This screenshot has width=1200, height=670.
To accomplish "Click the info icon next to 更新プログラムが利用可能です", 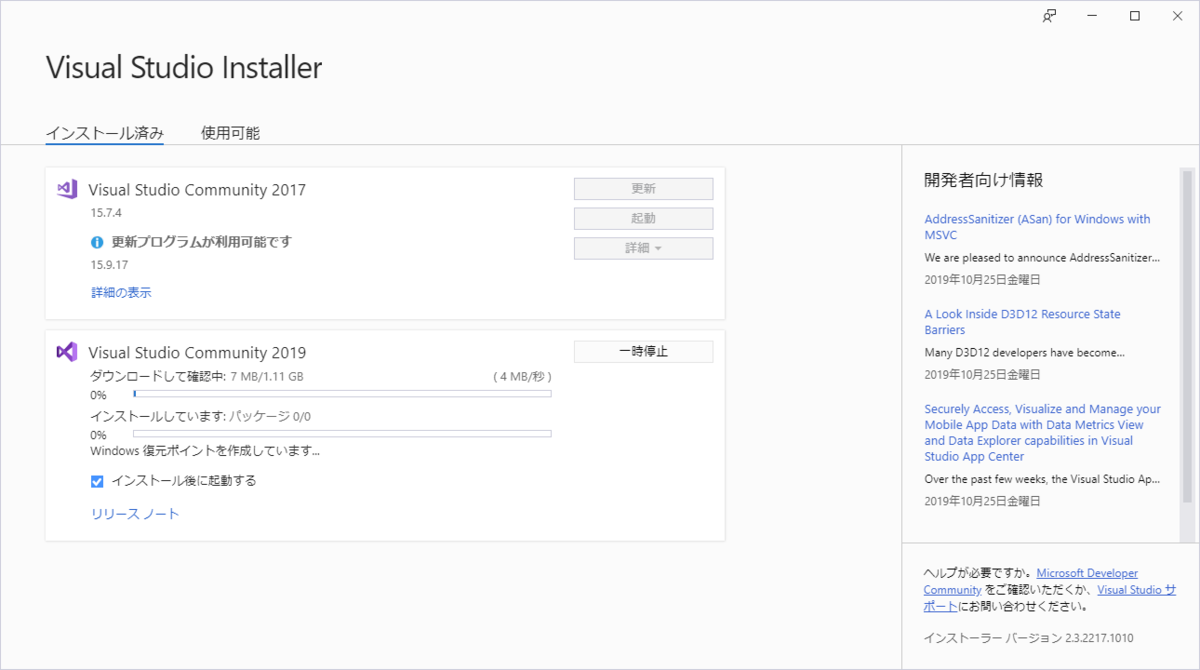I will (96, 241).
